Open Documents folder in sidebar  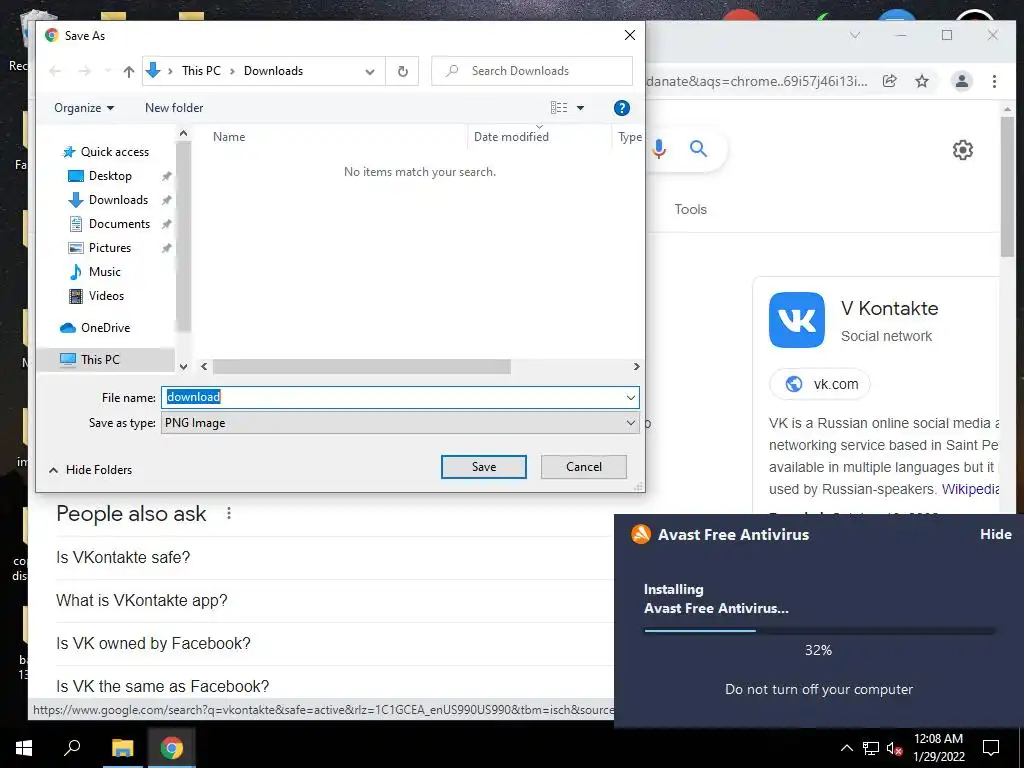[x=119, y=224]
